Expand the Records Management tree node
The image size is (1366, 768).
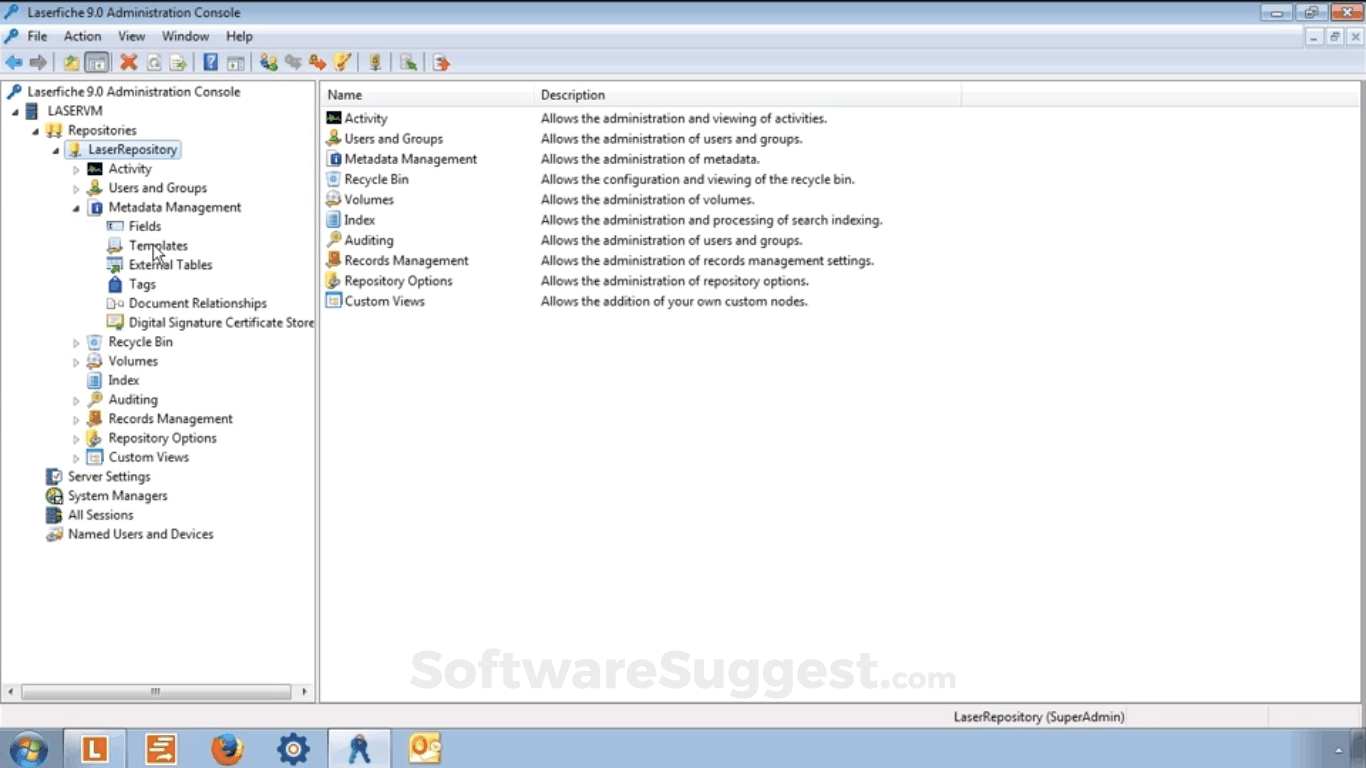point(76,419)
